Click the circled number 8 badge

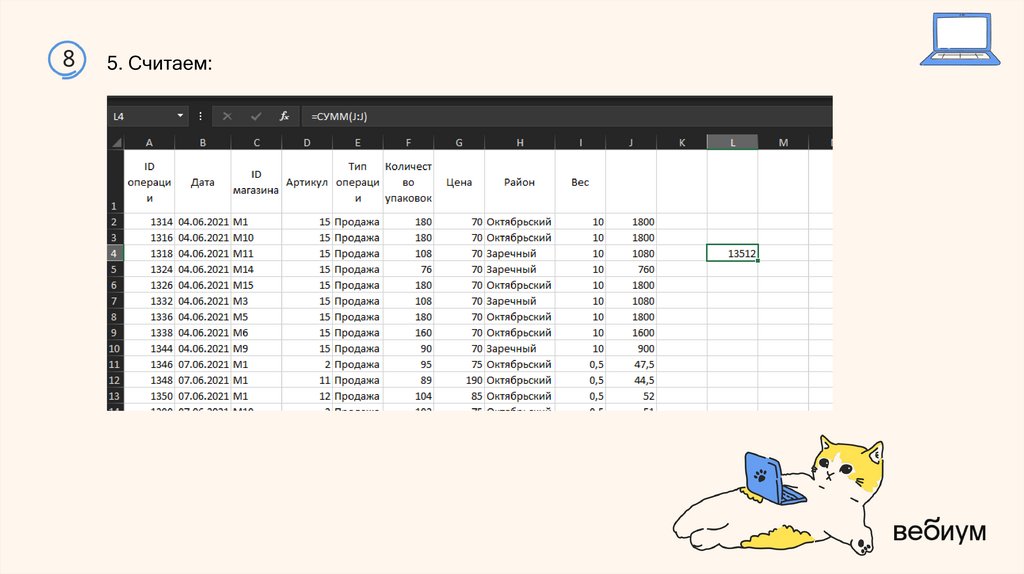click(x=68, y=60)
